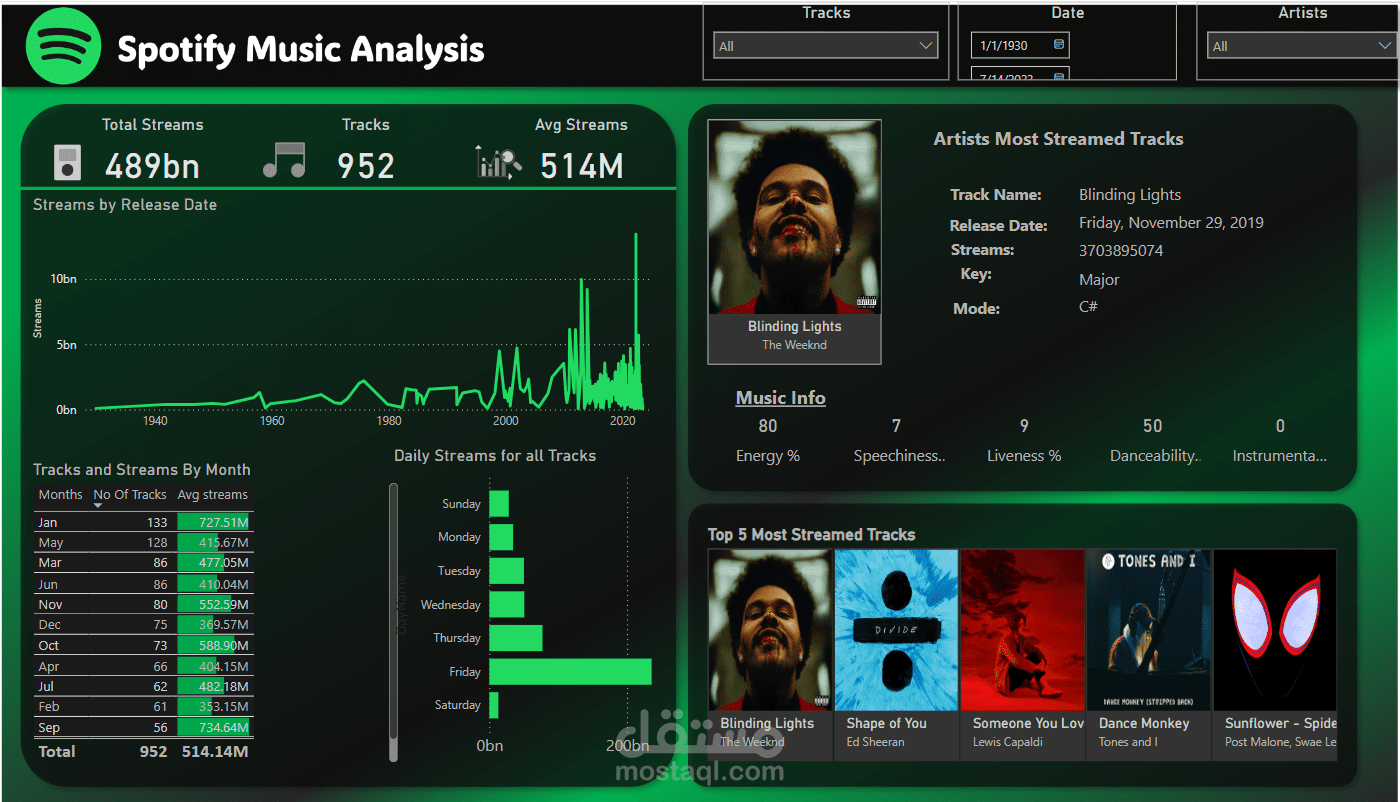Select the Blinding Lights album cover card
The width and height of the screenshot is (1400, 802).
pos(794,242)
